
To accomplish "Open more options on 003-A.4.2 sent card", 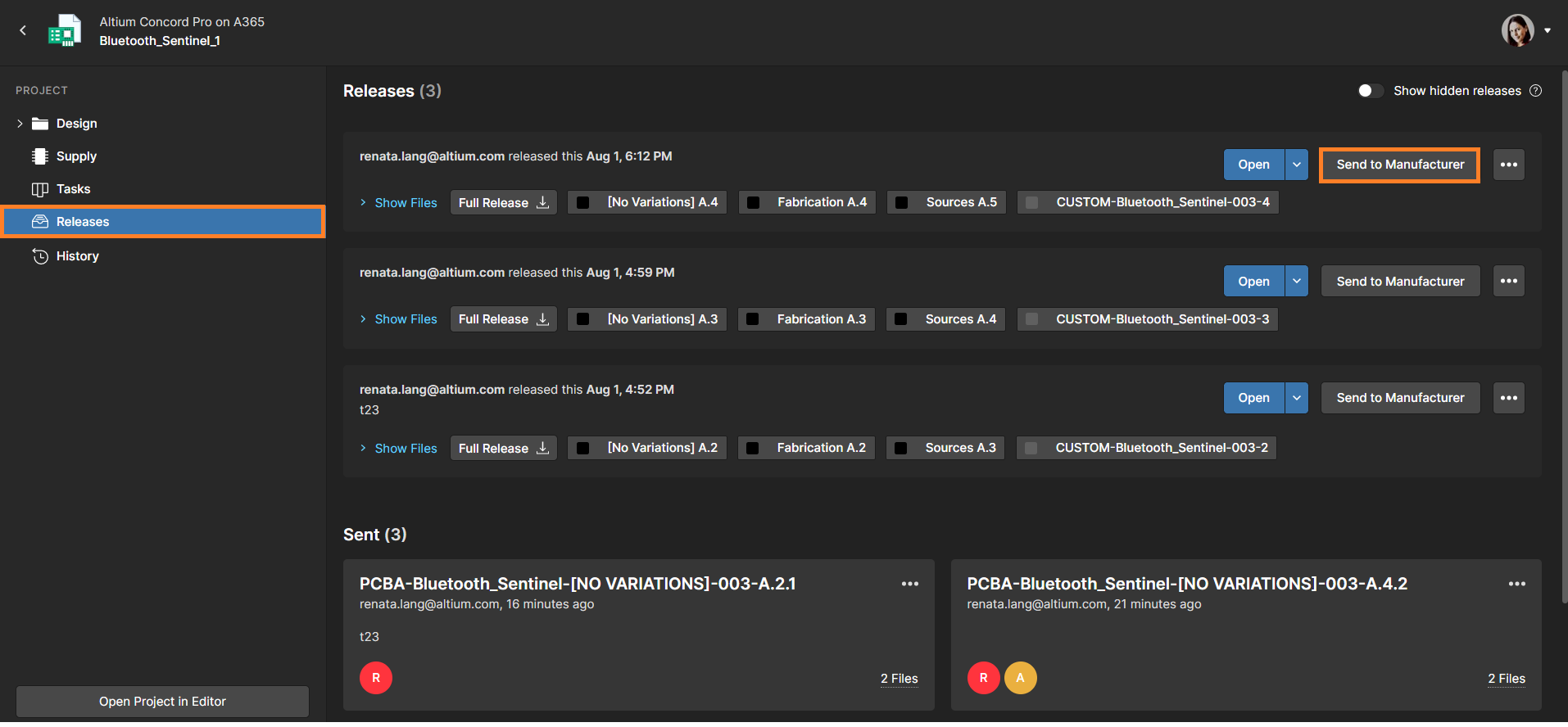I will tap(1516, 584).
